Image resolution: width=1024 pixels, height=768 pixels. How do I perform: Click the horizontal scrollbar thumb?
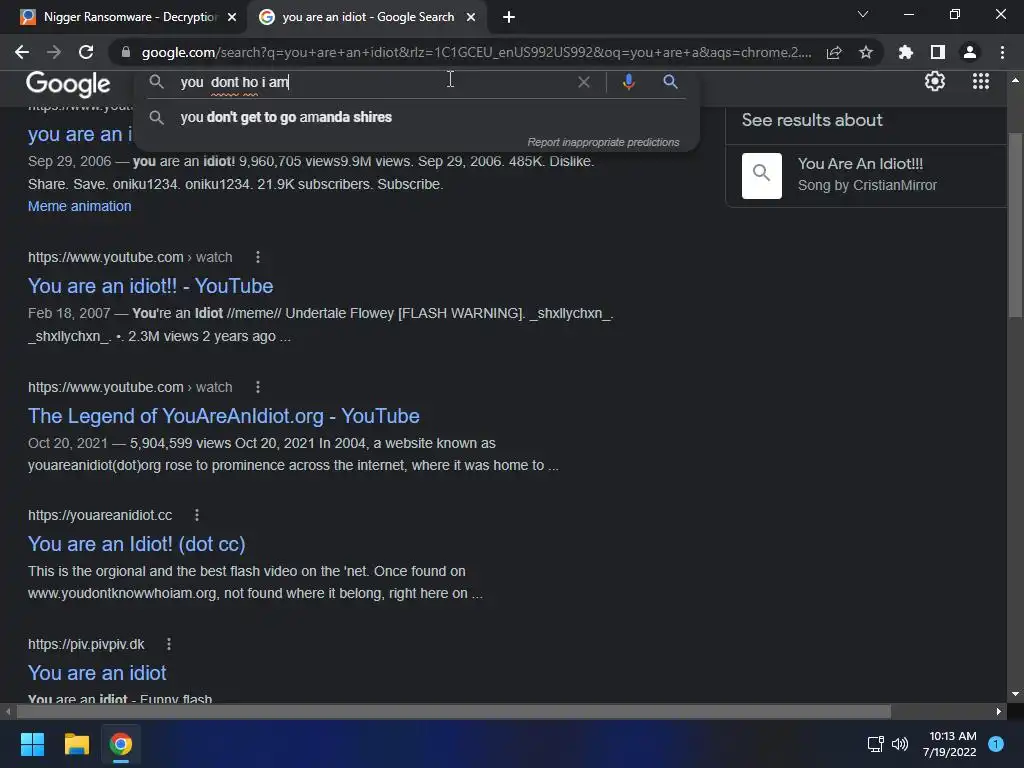point(454,711)
